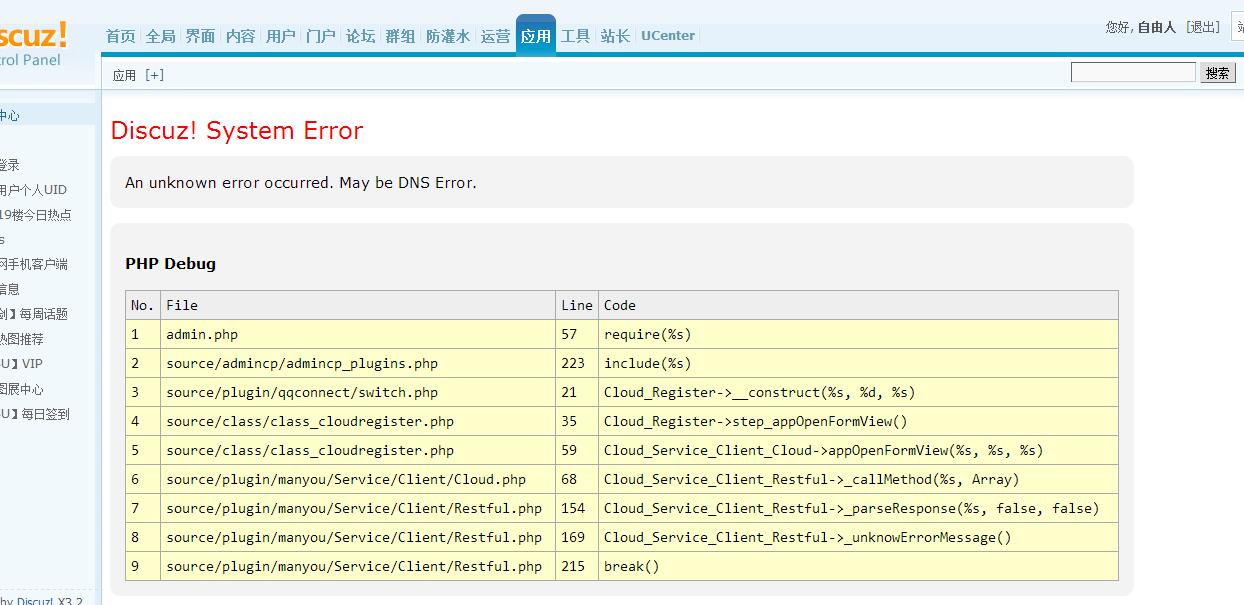Open the 用户个人UID sidebar item

point(33,190)
